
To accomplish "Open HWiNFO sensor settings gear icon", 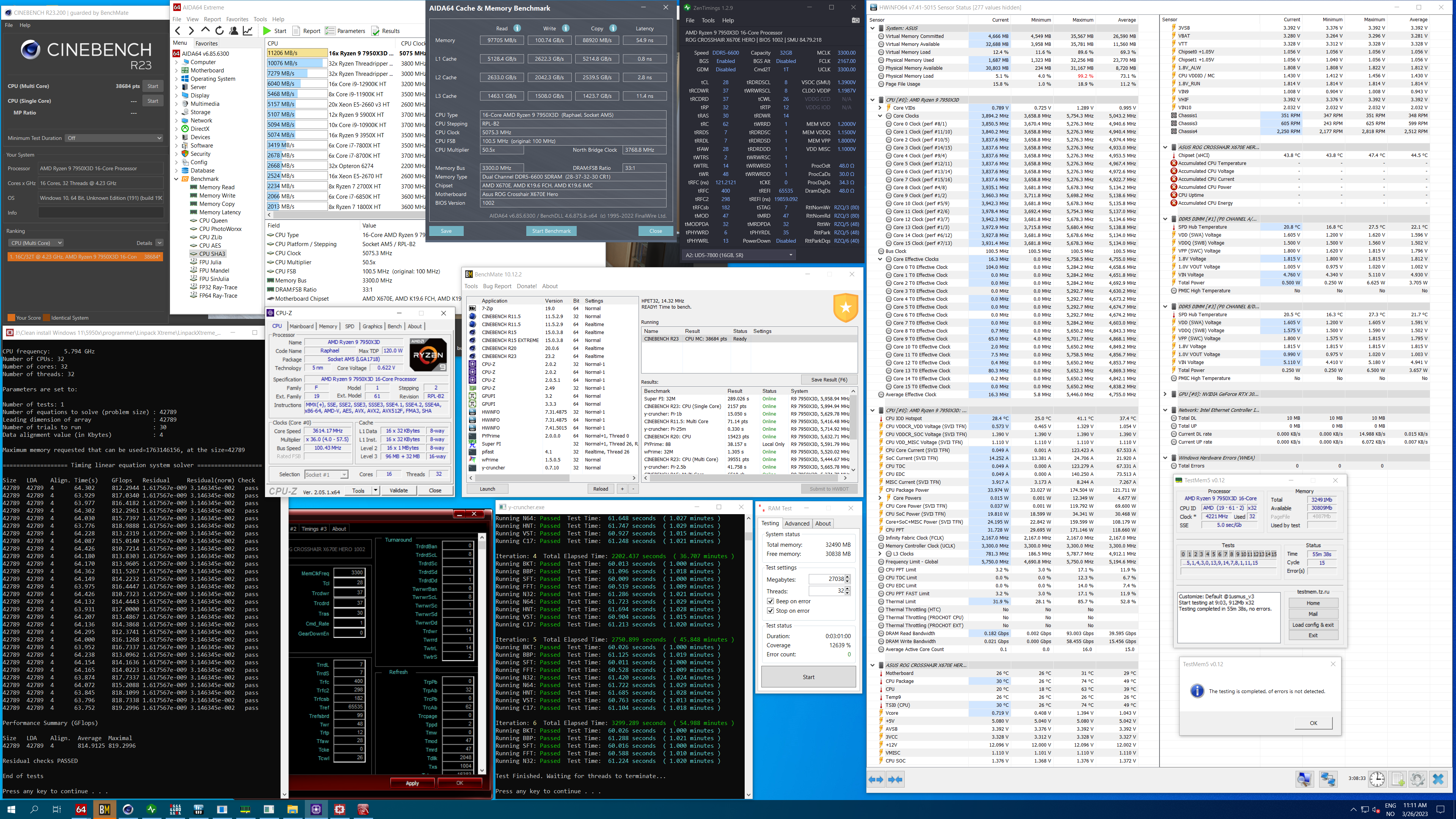I will pos(1418,780).
